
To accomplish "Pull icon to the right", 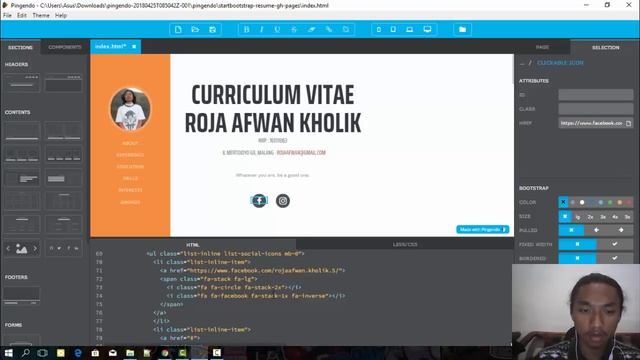I will pos(621,230).
